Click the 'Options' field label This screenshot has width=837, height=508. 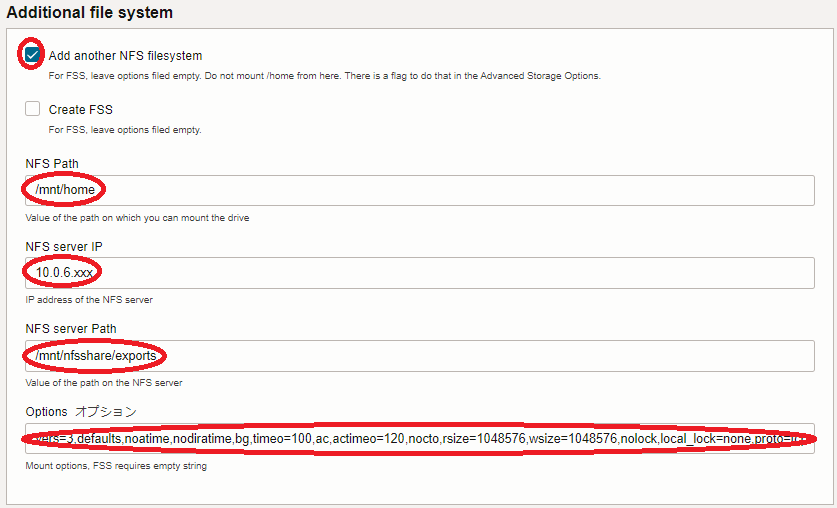pyautogui.click(x=46, y=411)
